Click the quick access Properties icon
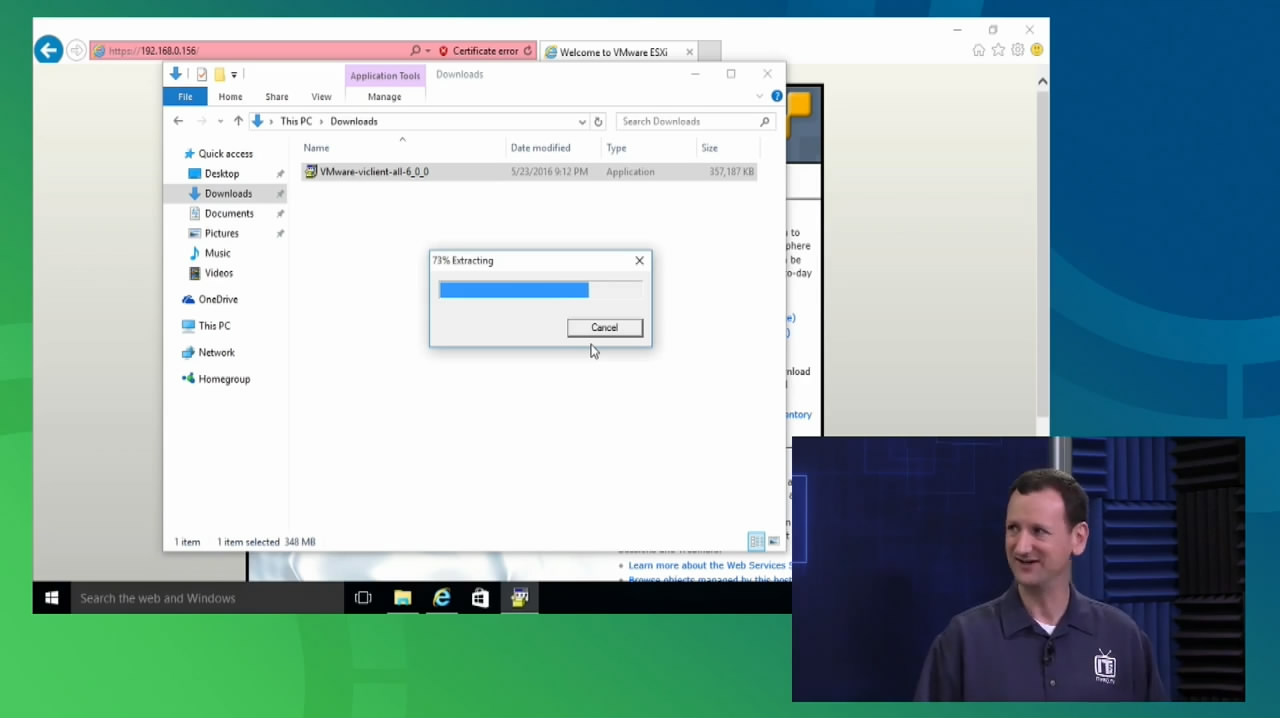The width and height of the screenshot is (1280, 718). [x=202, y=75]
